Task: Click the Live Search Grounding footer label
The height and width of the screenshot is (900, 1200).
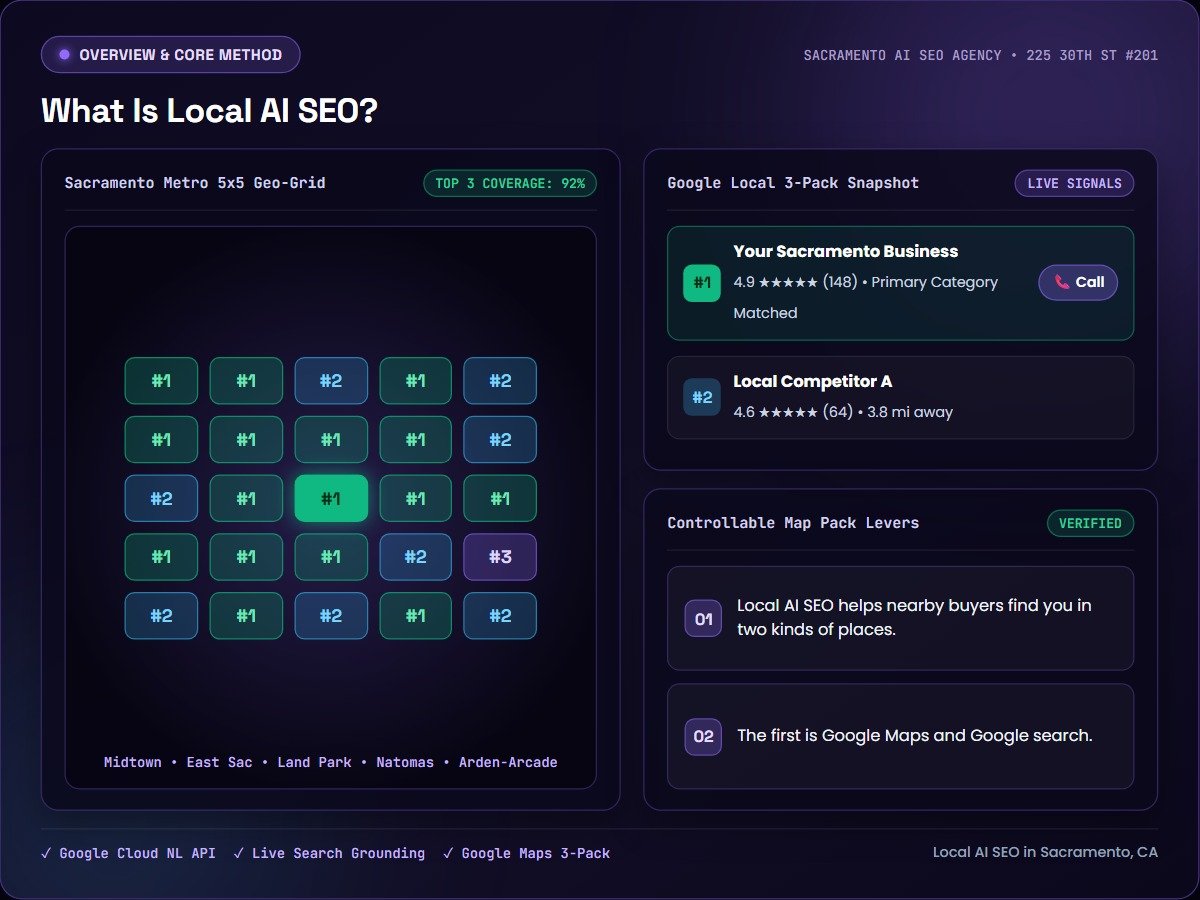Action: click(338, 853)
